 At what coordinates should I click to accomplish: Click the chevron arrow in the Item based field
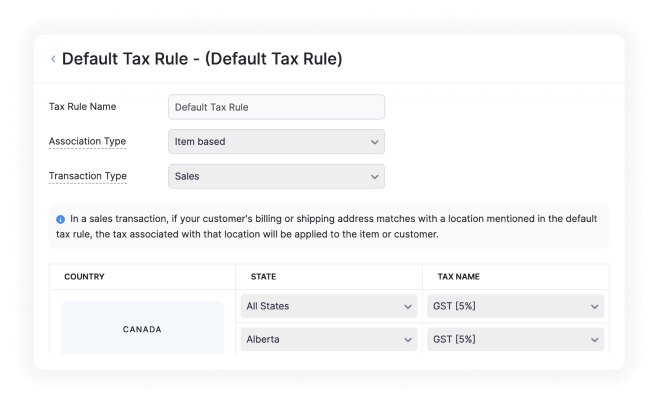coord(374,142)
